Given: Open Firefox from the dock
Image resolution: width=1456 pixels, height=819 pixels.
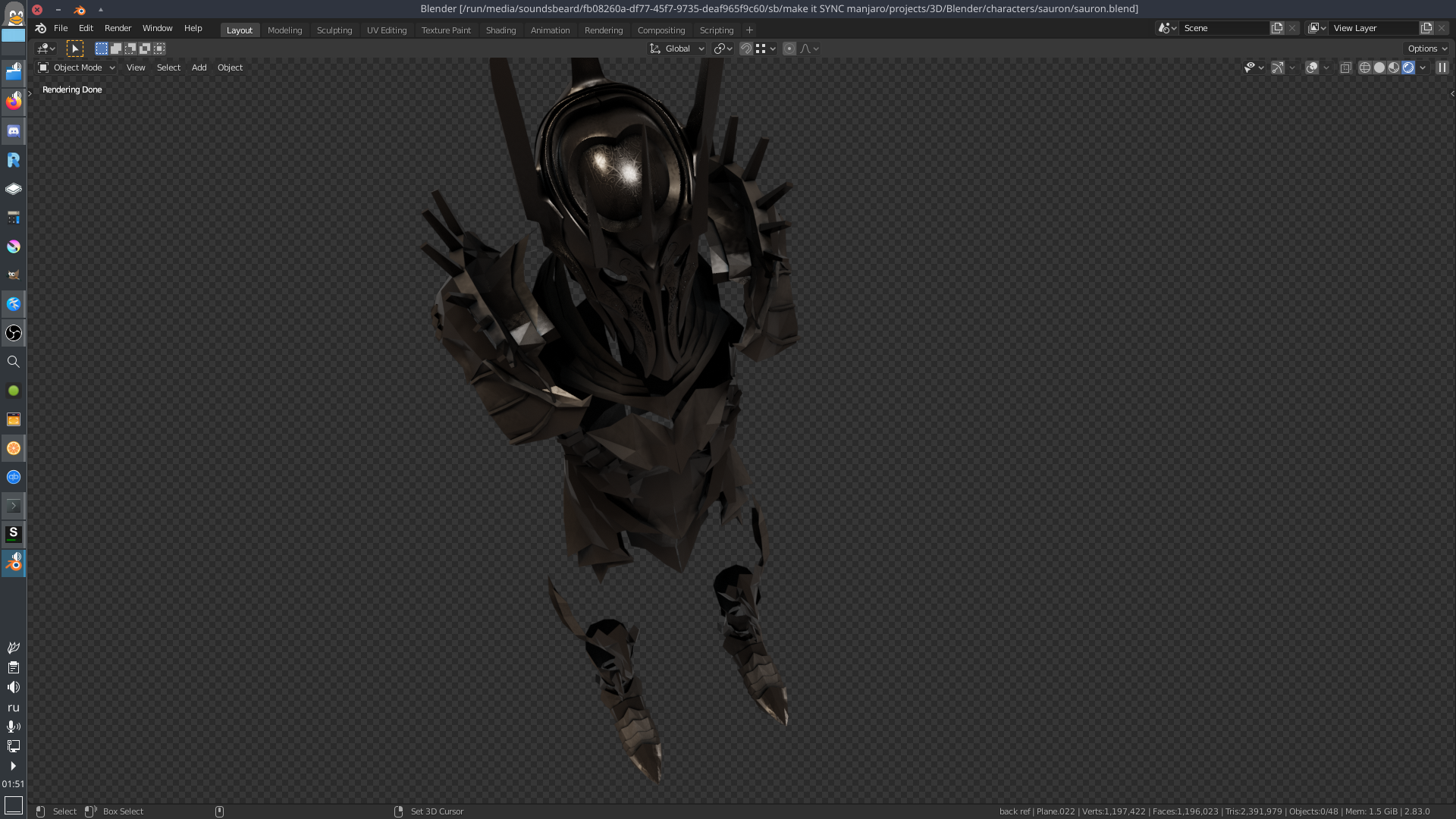Looking at the screenshot, I should click(14, 102).
